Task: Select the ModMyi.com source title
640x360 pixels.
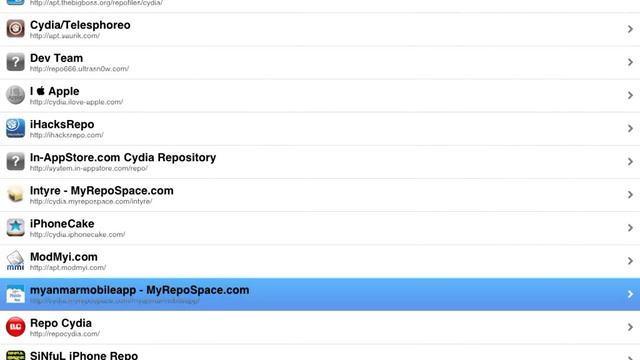Action: click(x=64, y=257)
